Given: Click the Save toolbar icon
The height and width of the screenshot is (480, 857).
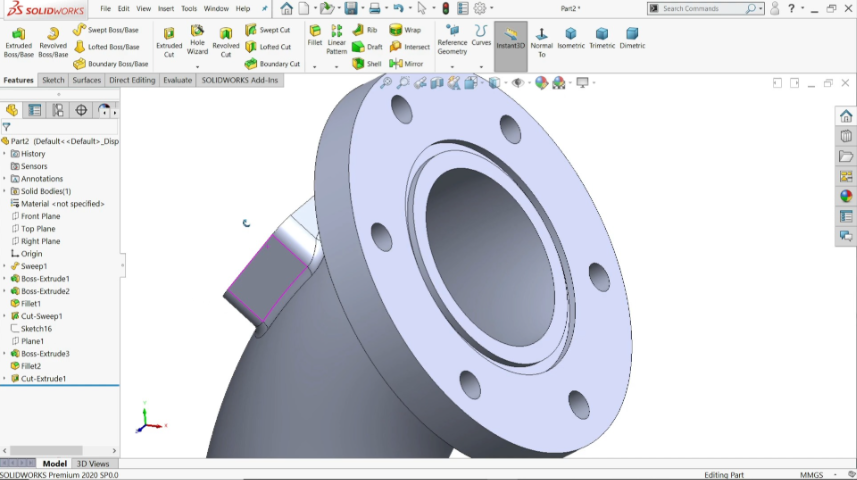Looking at the screenshot, I should pyautogui.click(x=351, y=8).
